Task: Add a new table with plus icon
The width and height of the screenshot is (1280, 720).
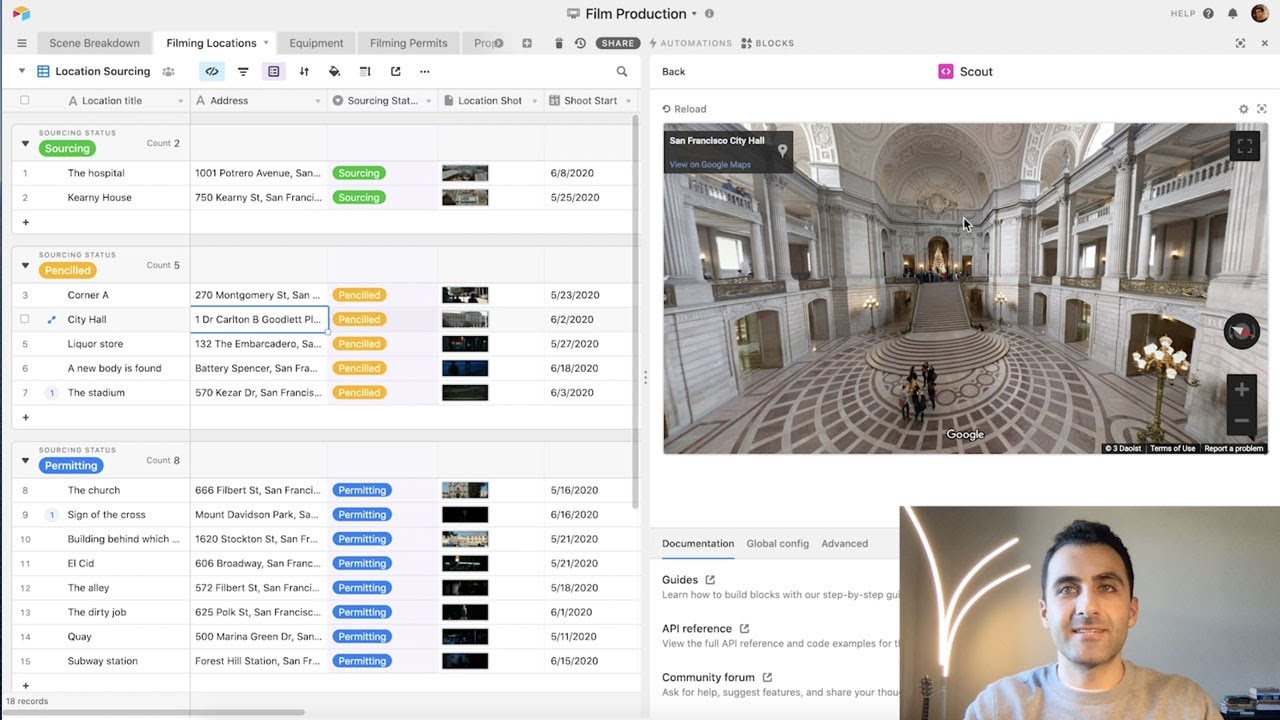Action: (527, 43)
